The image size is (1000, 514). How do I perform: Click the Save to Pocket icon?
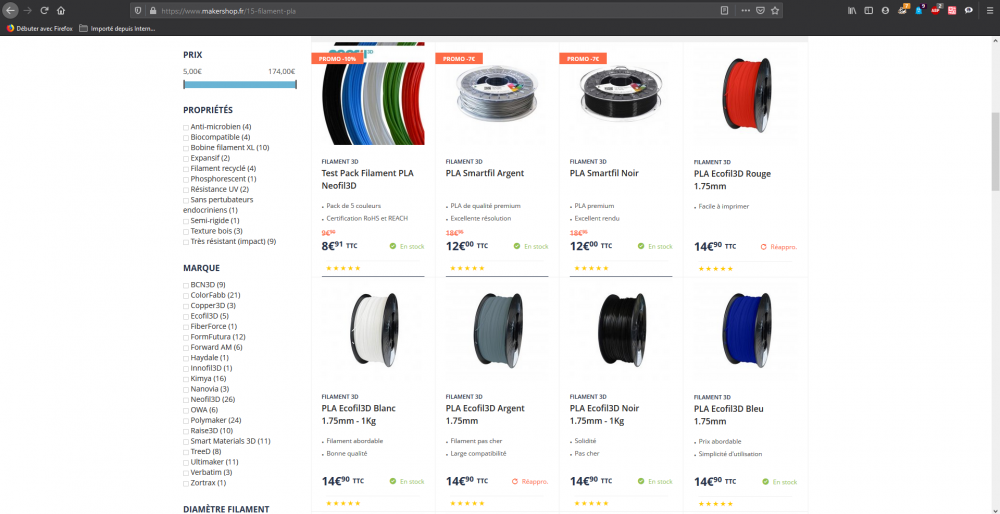(760, 10)
